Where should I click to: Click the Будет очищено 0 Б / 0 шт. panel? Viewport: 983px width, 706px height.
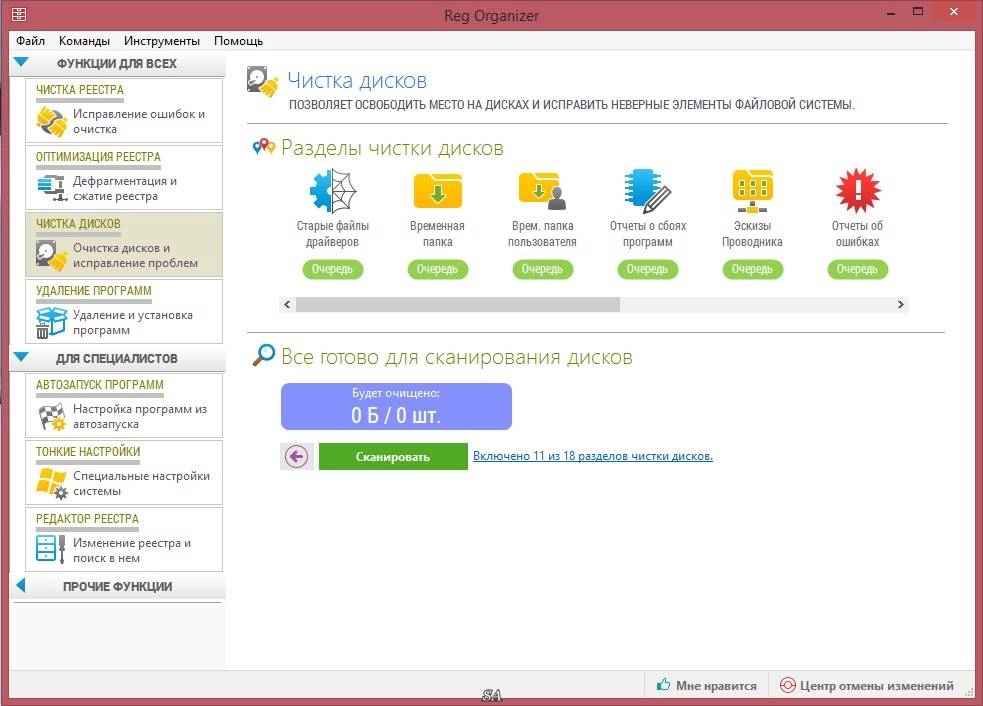[396, 406]
